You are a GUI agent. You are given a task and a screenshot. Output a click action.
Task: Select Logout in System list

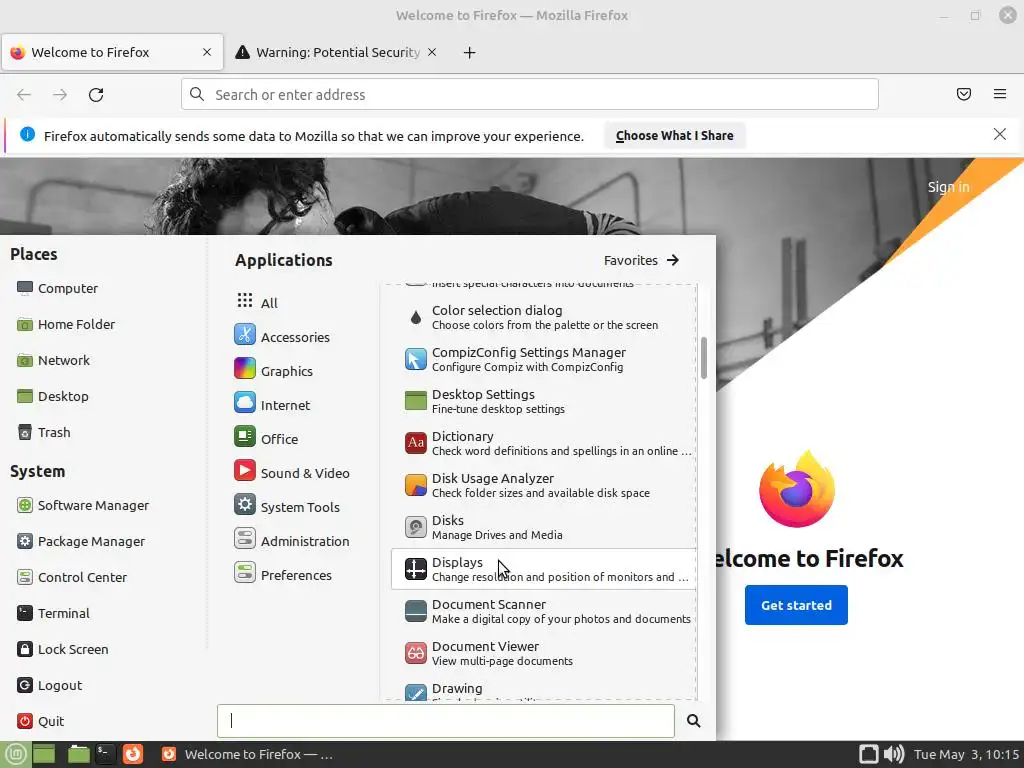coord(50,684)
